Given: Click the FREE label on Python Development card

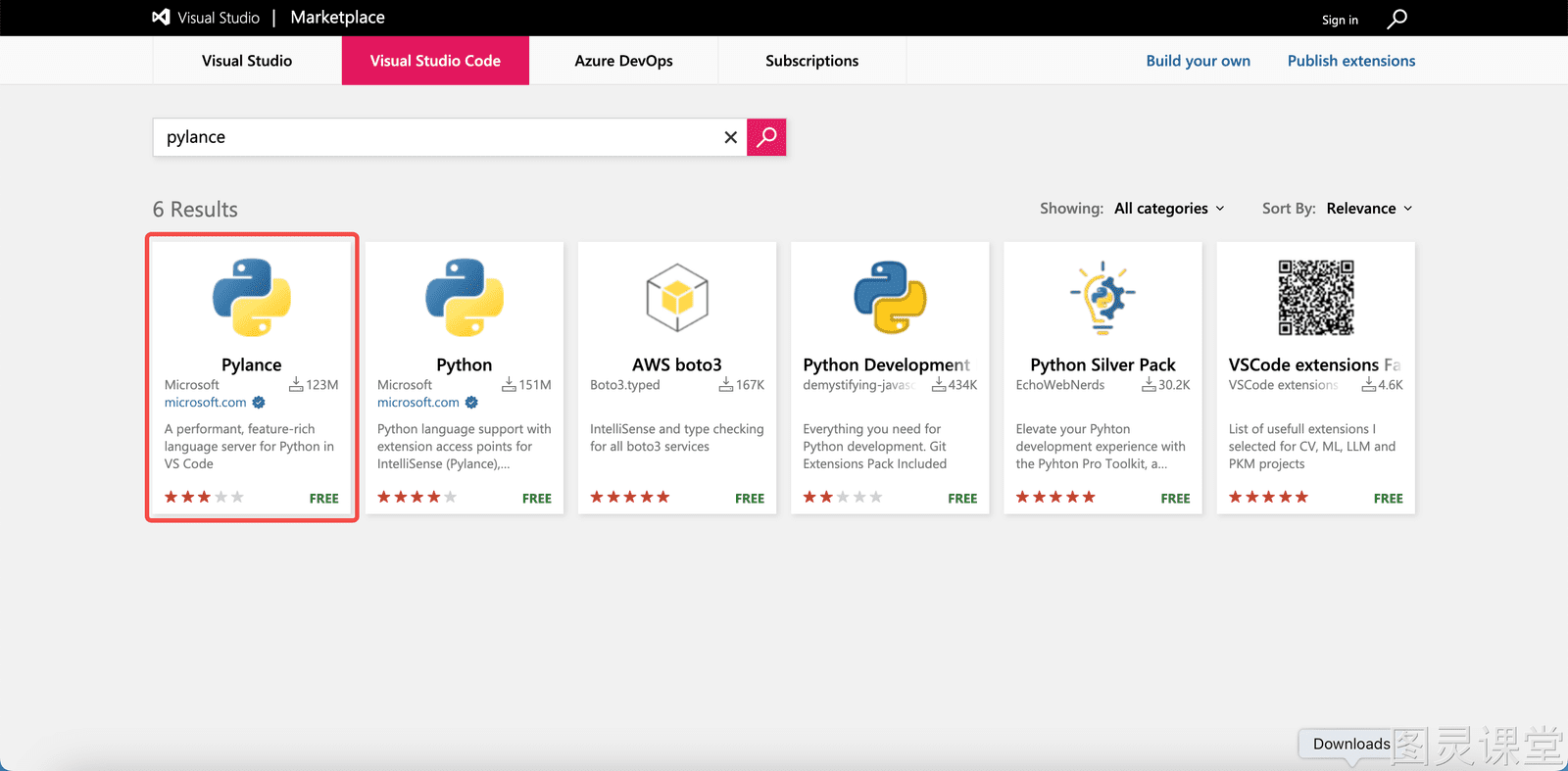Looking at the screenshot, I should (x=963, y=499).
